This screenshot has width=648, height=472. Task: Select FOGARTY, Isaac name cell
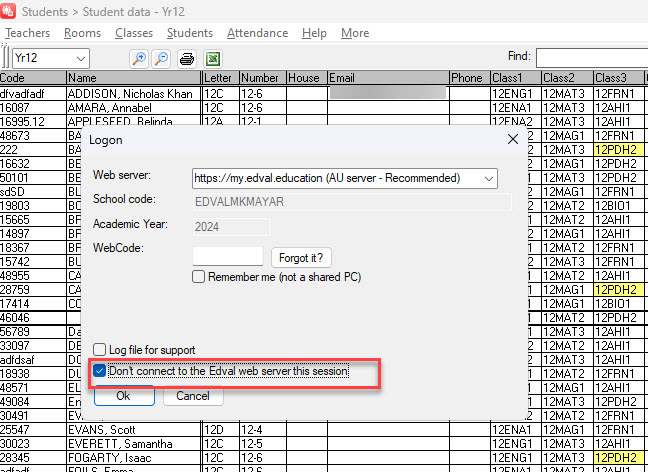pos(133,458)
